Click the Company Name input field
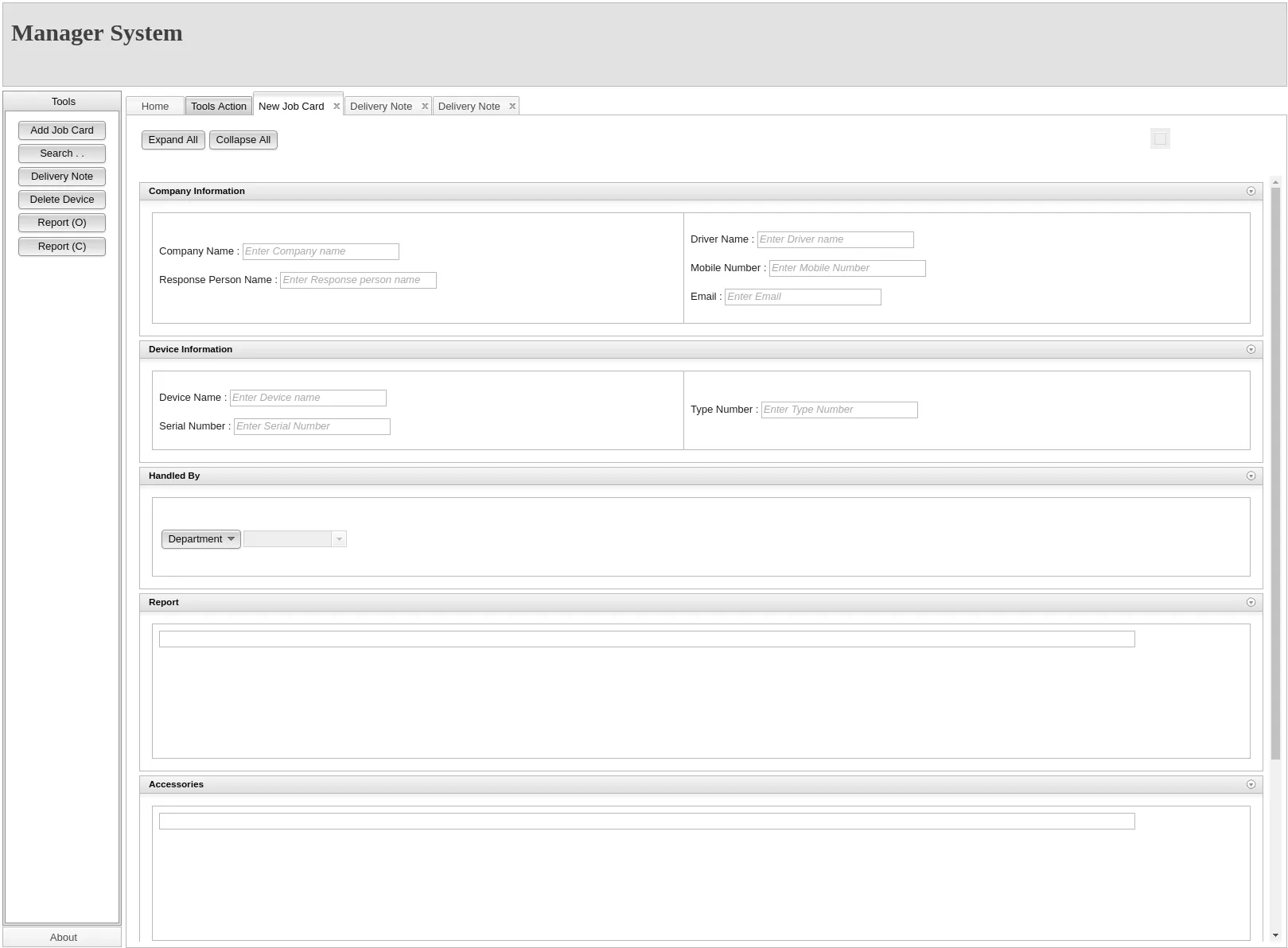The width and height of the screenshot is (1288, 948). click(321, 251)
